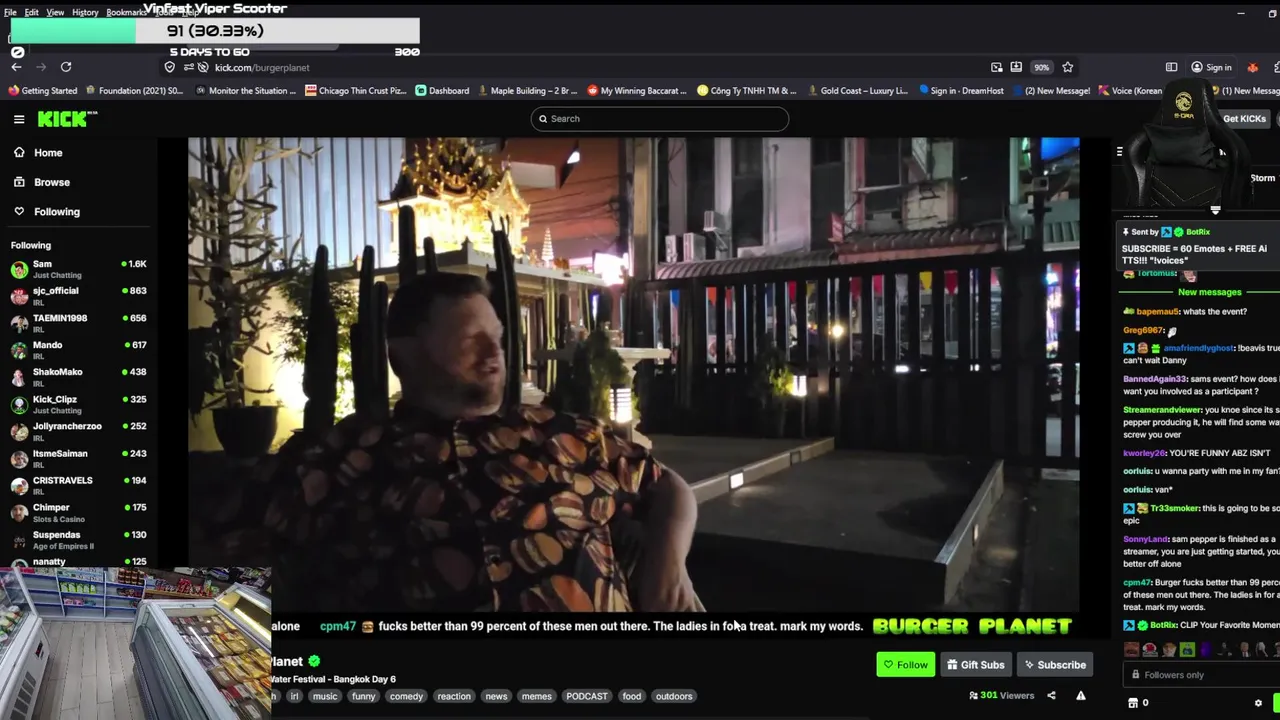The image size is (1280, 720).
Task: Click the green KICK logo
Action: coord(67,119)
